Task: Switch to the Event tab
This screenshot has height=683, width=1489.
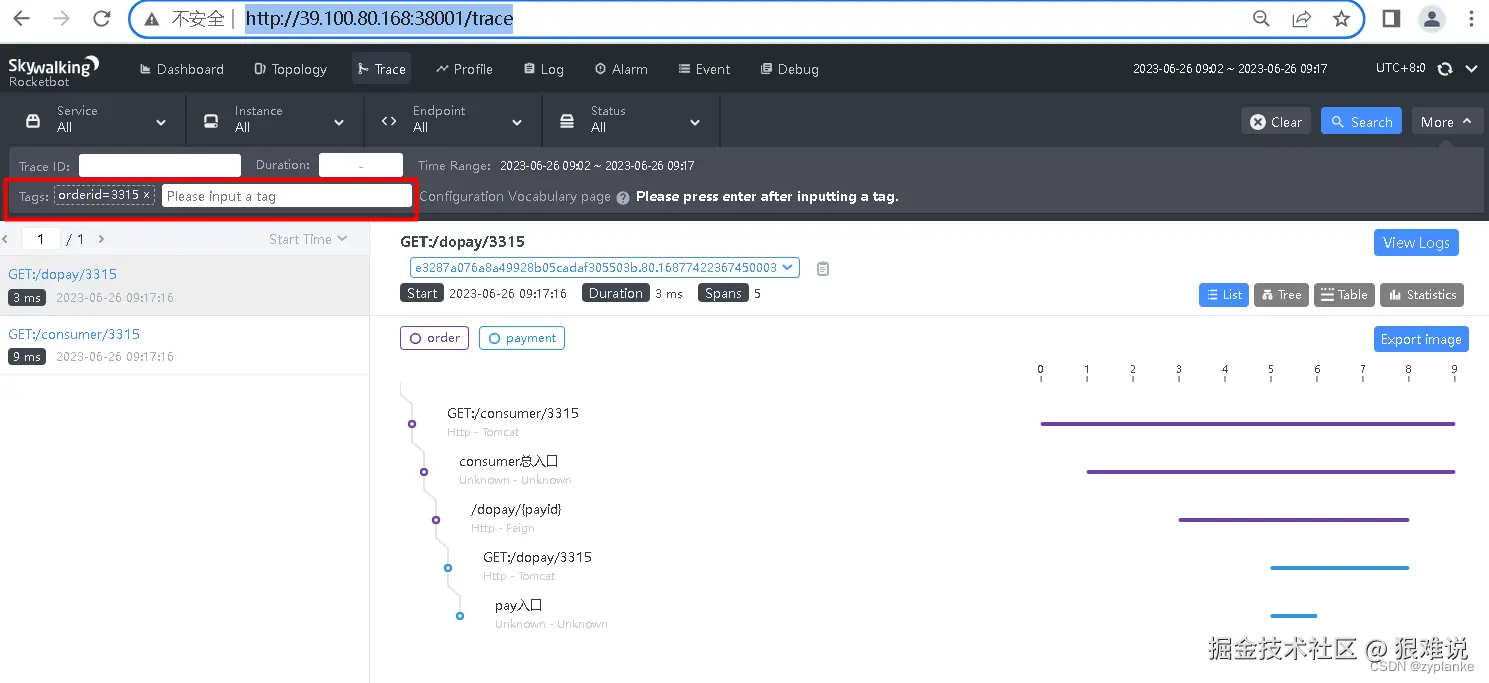Action: tap(705, 69)
